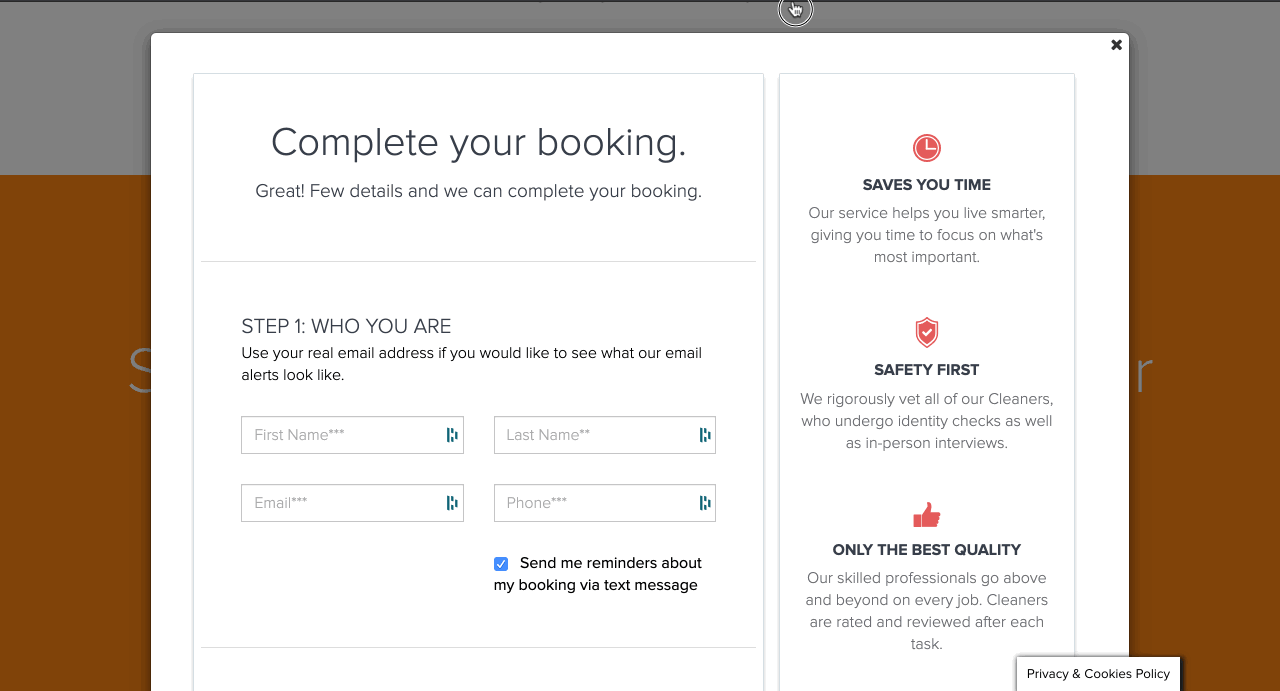Click the 'Send me reminders' checkbox label
1280x691 pixels.
tap(610, 564)
